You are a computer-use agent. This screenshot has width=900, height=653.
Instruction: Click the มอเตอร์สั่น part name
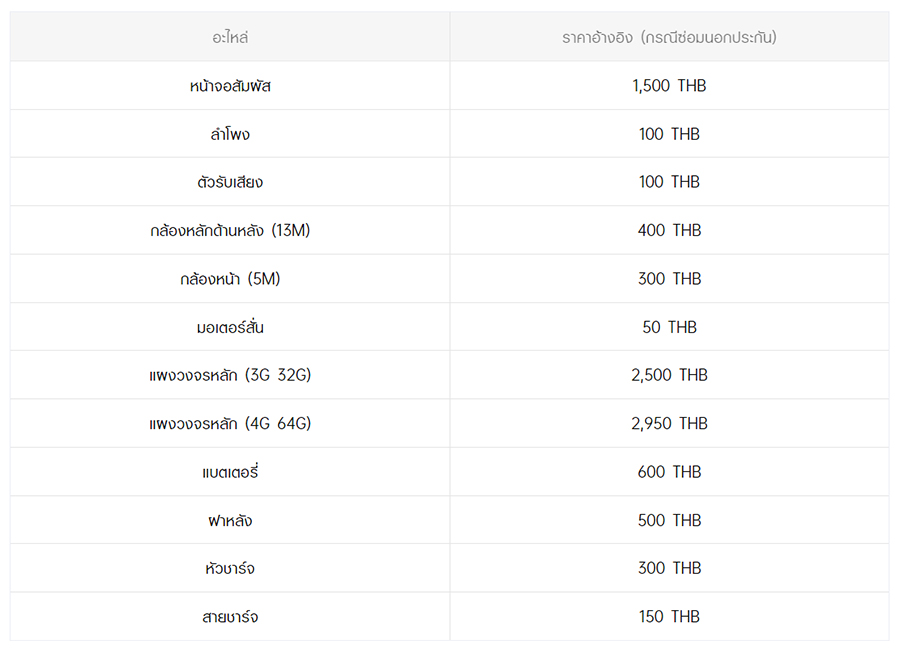pyautogui.click(x=230, y=328)
